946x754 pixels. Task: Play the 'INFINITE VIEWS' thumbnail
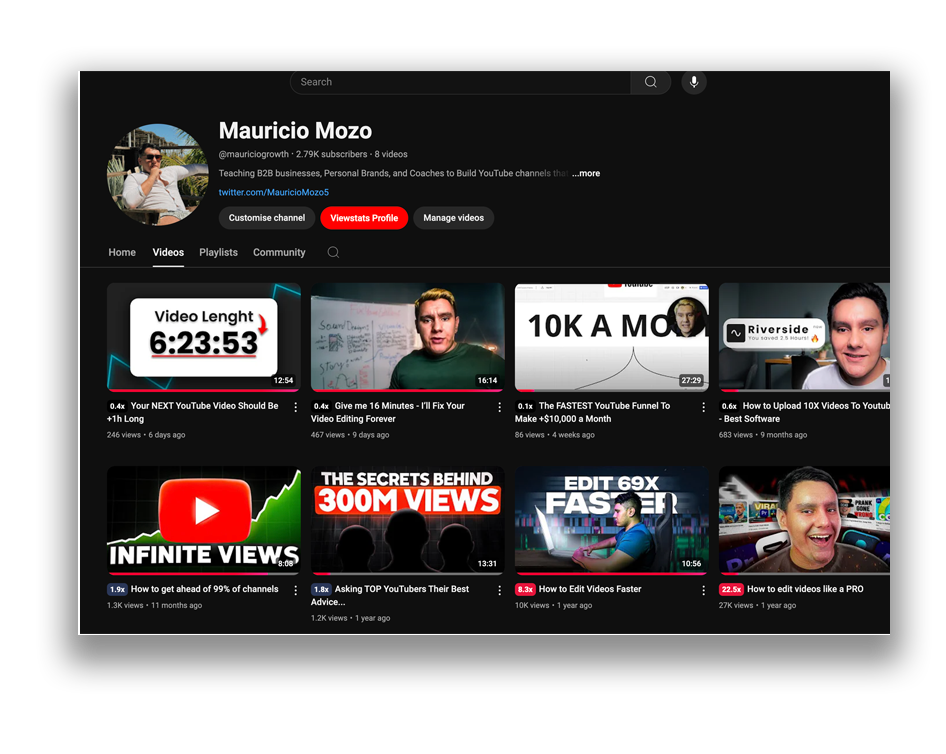click(x=204, y=521)
